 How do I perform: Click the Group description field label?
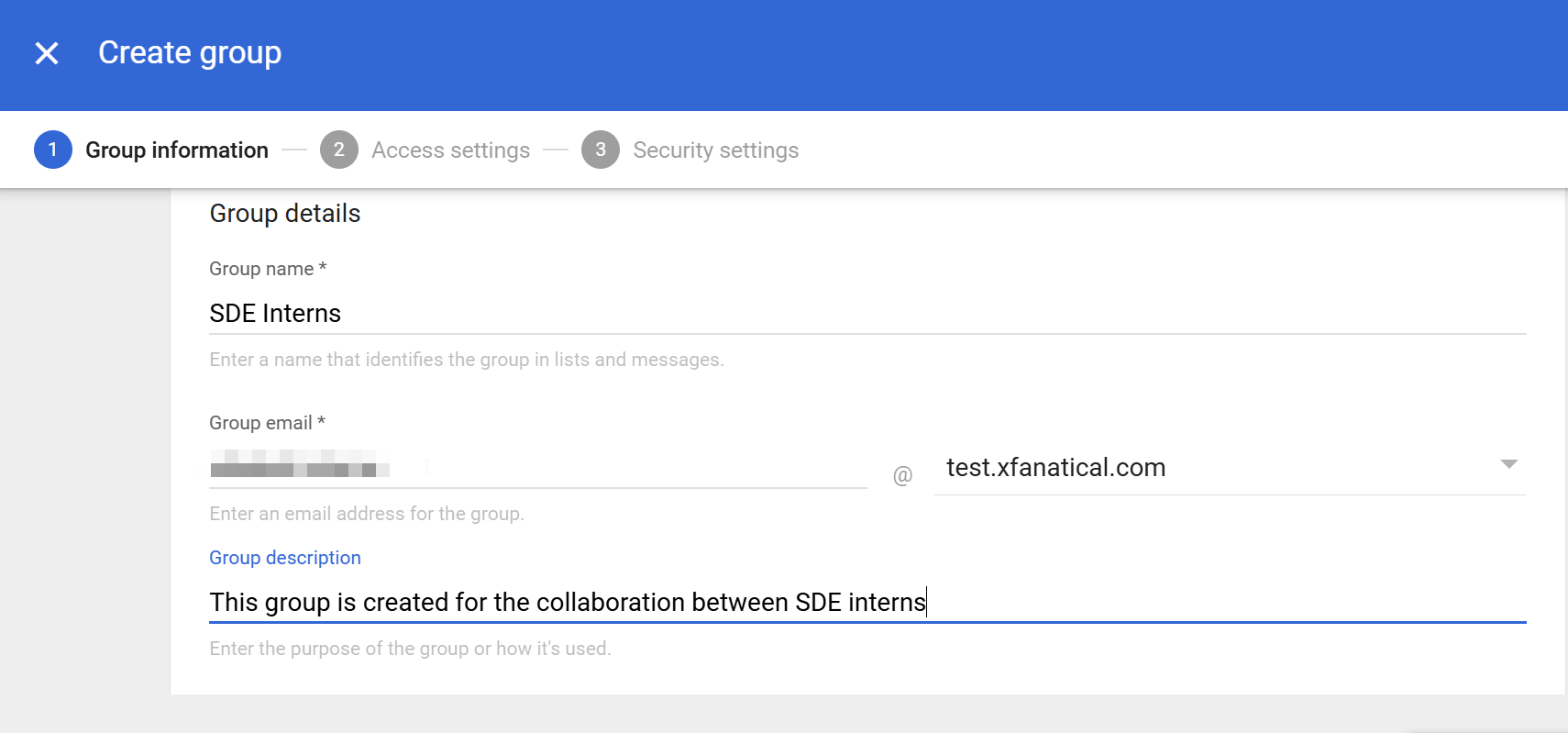285,558
